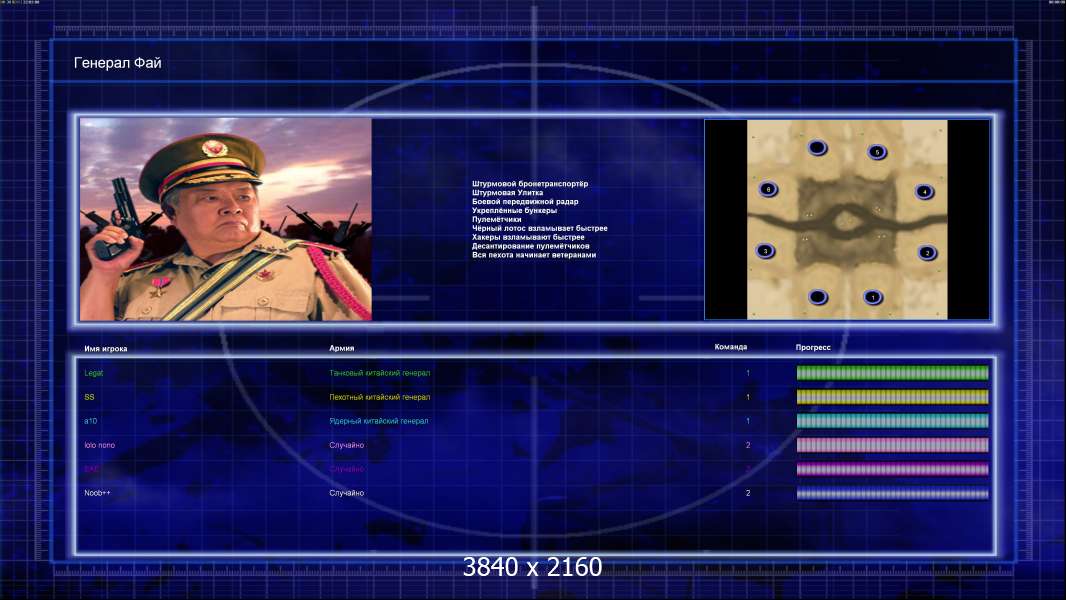Click Noob++'s white-blue progress bar
The image size is (1066, 600).
tap(892, 493)
